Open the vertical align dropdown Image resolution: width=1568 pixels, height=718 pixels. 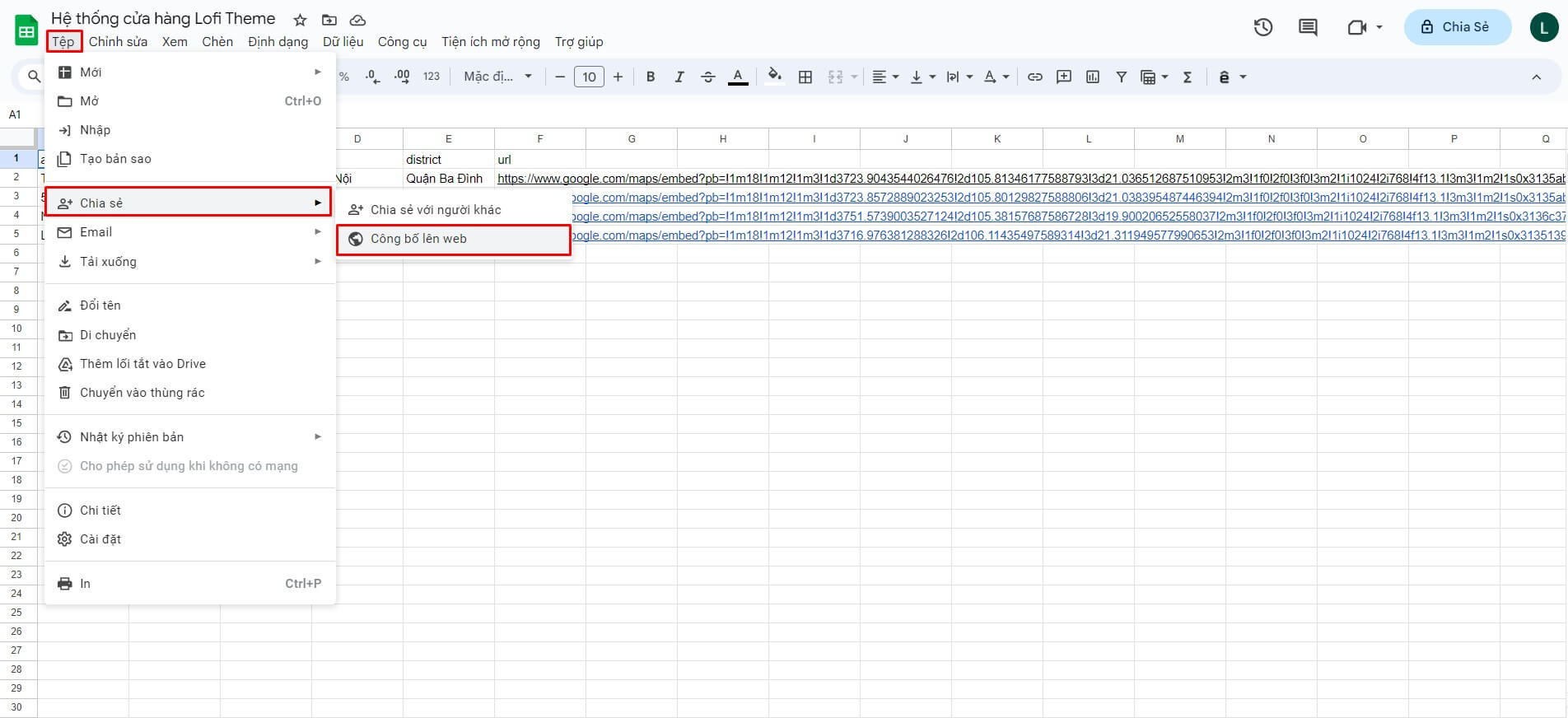922,77
